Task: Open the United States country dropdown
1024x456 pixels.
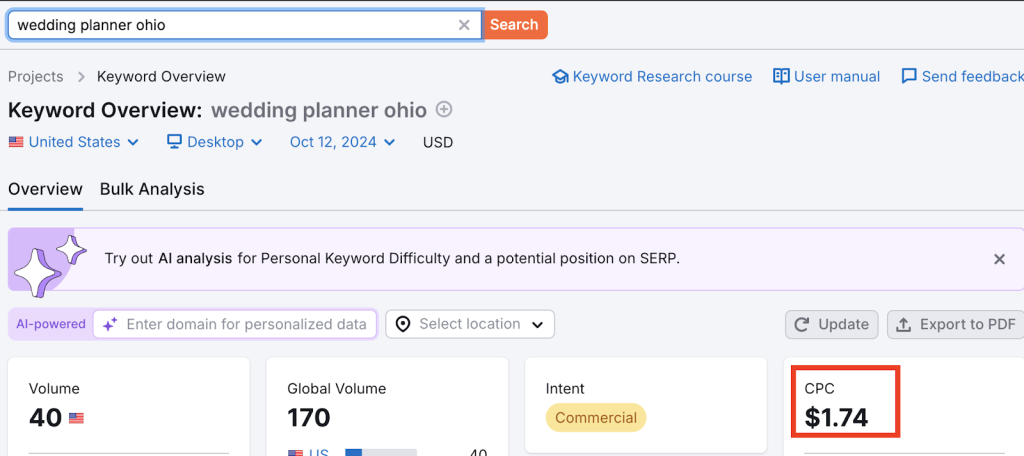Action: coord(74,142)
